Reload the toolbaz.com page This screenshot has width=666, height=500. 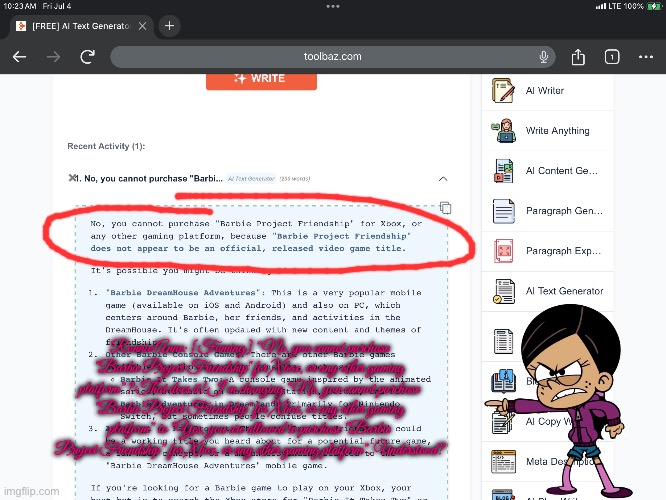click(x=87, y=56)
